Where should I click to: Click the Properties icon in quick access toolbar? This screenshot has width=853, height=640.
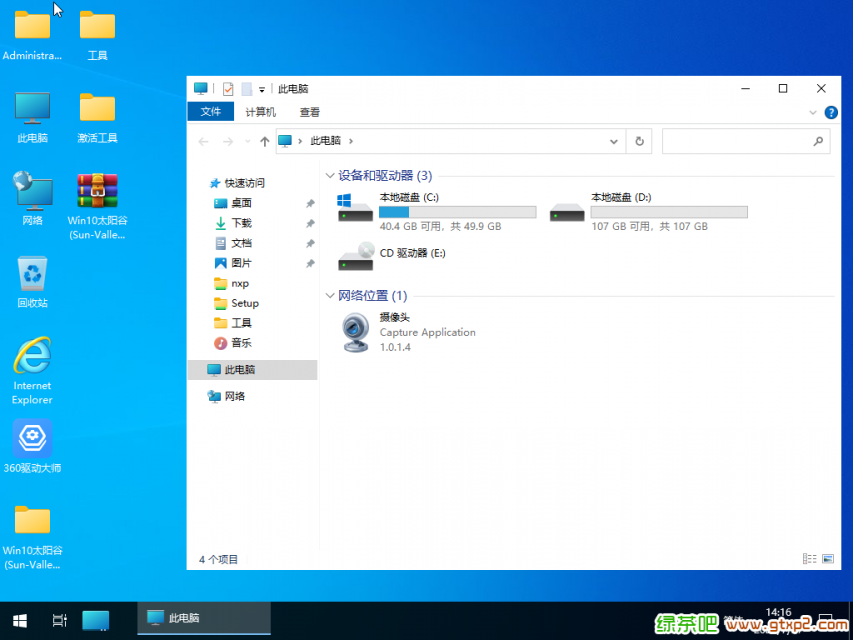(228, 89)
